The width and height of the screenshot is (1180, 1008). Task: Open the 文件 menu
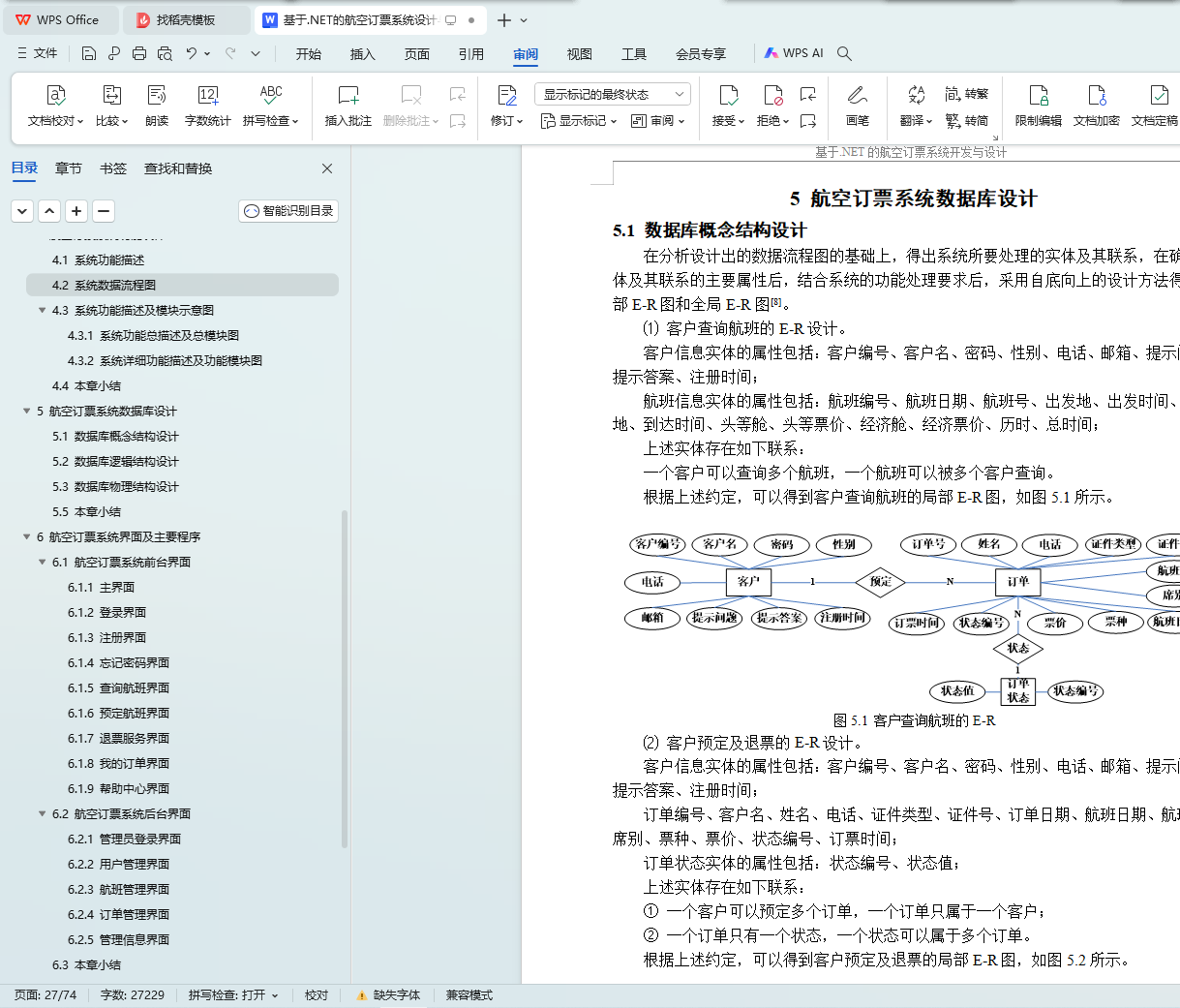pos(38,53)
